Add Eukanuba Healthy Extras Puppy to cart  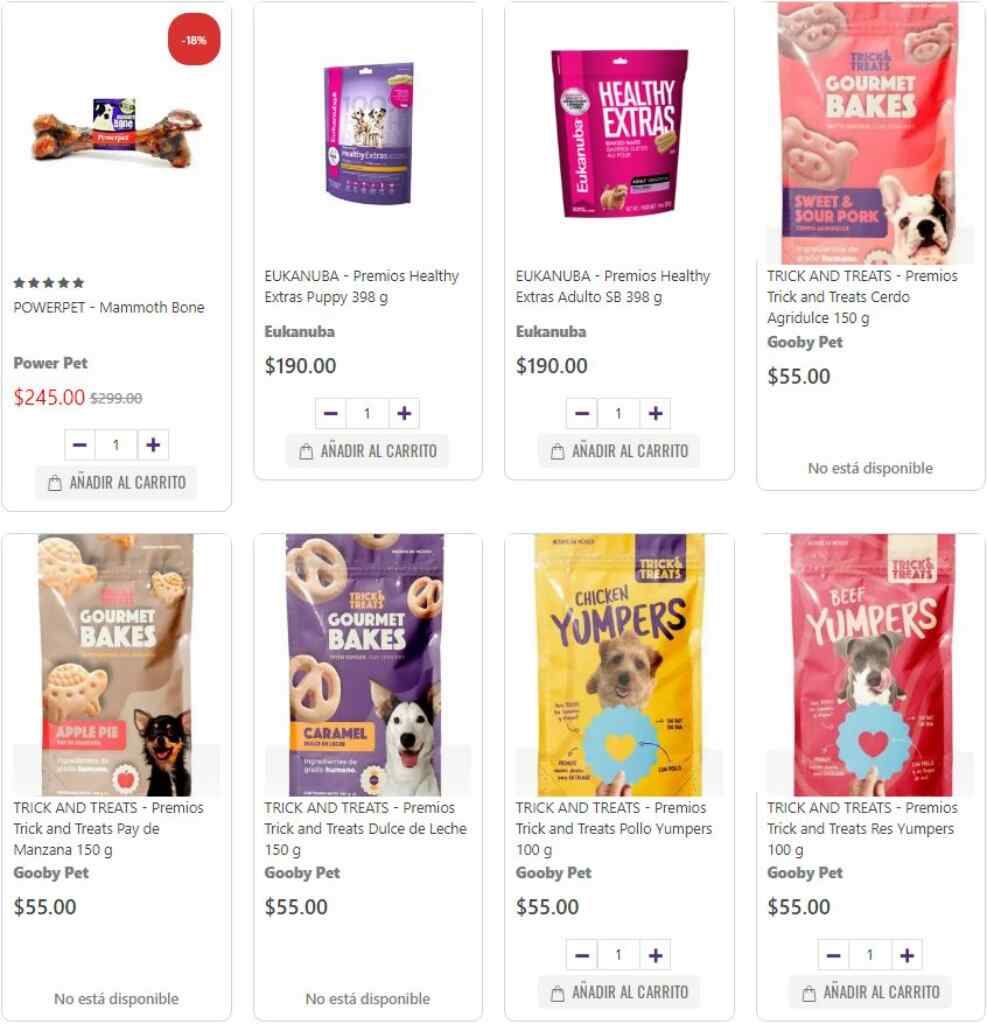(368, 451)
